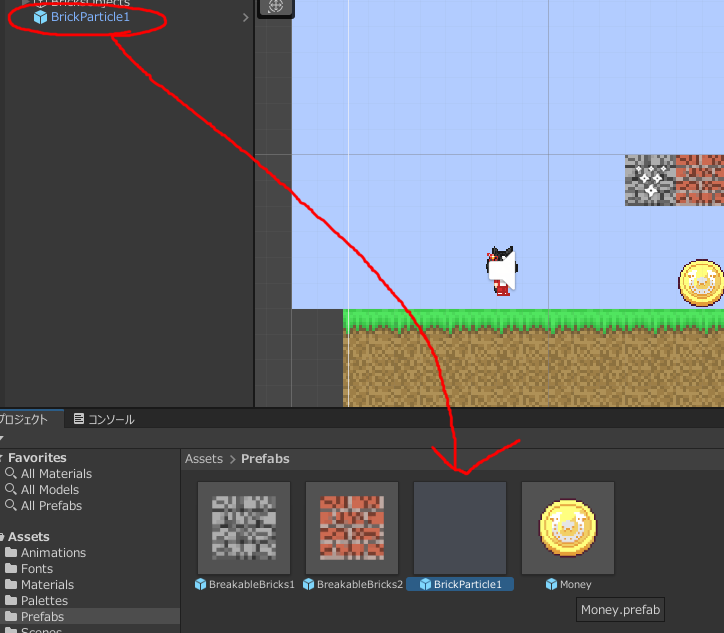Screen dimensions: 724x633
Task: Open the Animations folder
Action: [x=53, y=553]
